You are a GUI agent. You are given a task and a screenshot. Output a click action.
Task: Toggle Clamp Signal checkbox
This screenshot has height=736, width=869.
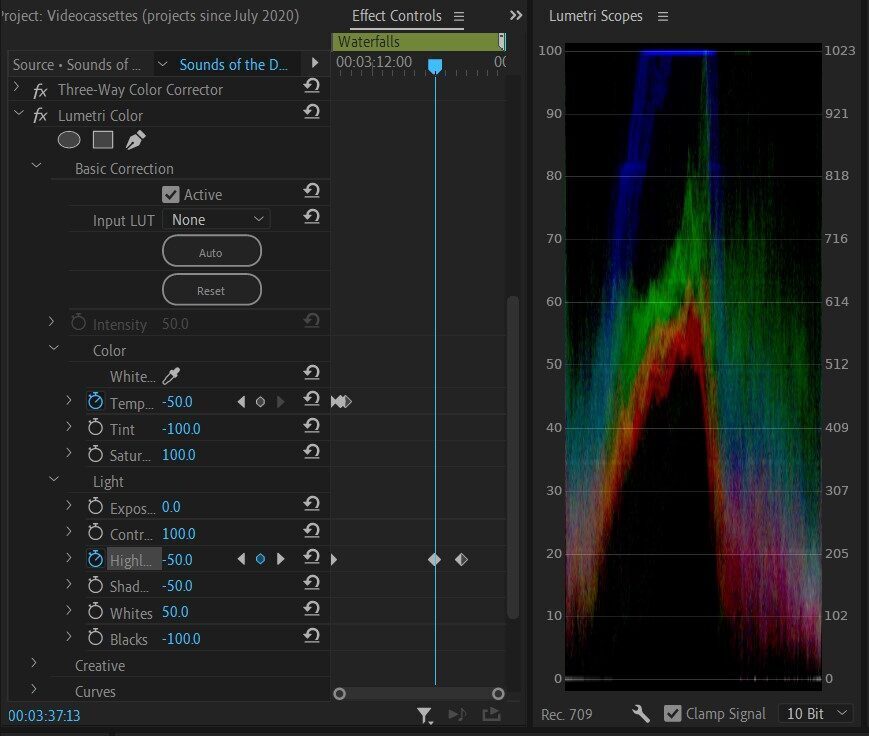[672, 714]
